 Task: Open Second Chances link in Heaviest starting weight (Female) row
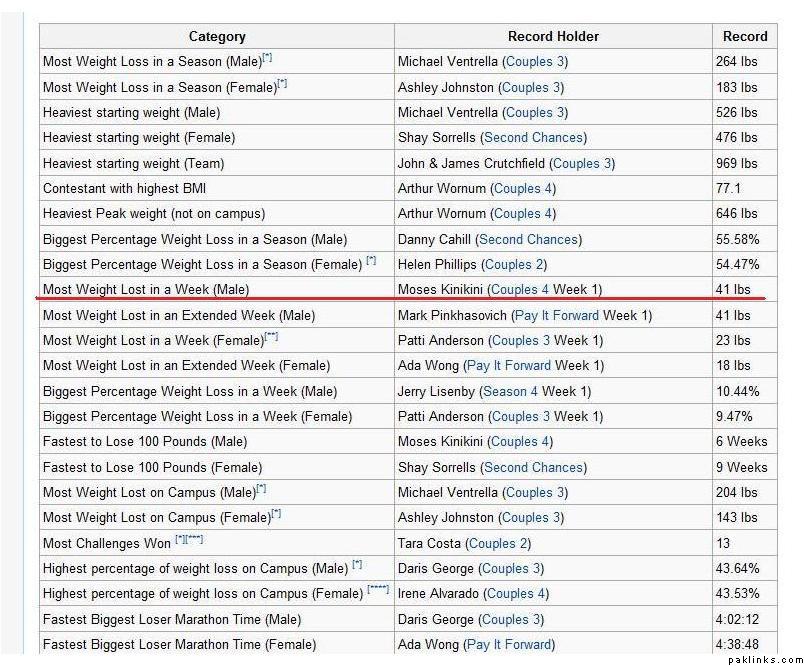point(534,137)
